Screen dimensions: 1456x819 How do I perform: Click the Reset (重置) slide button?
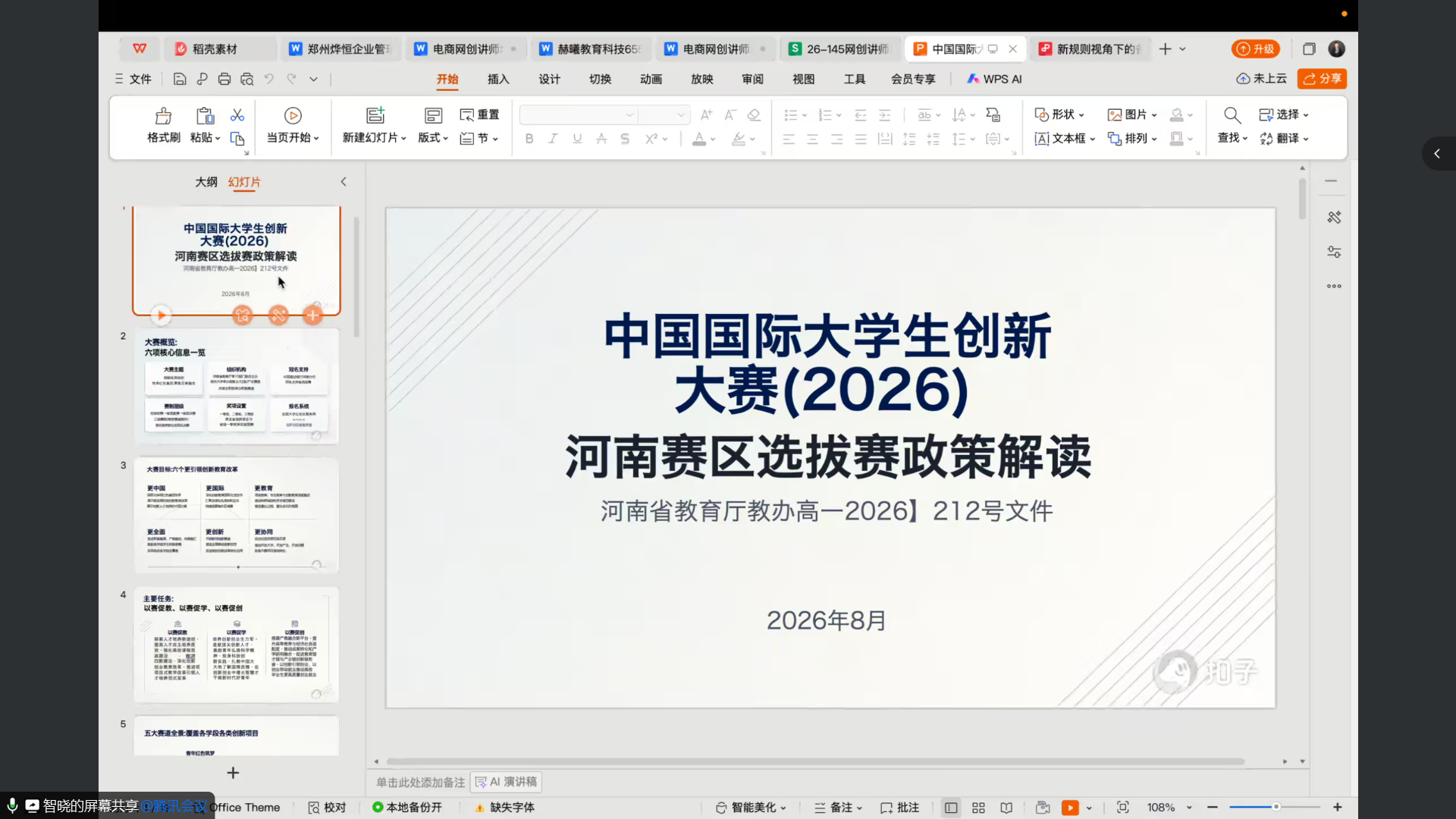tap(479, 115)
